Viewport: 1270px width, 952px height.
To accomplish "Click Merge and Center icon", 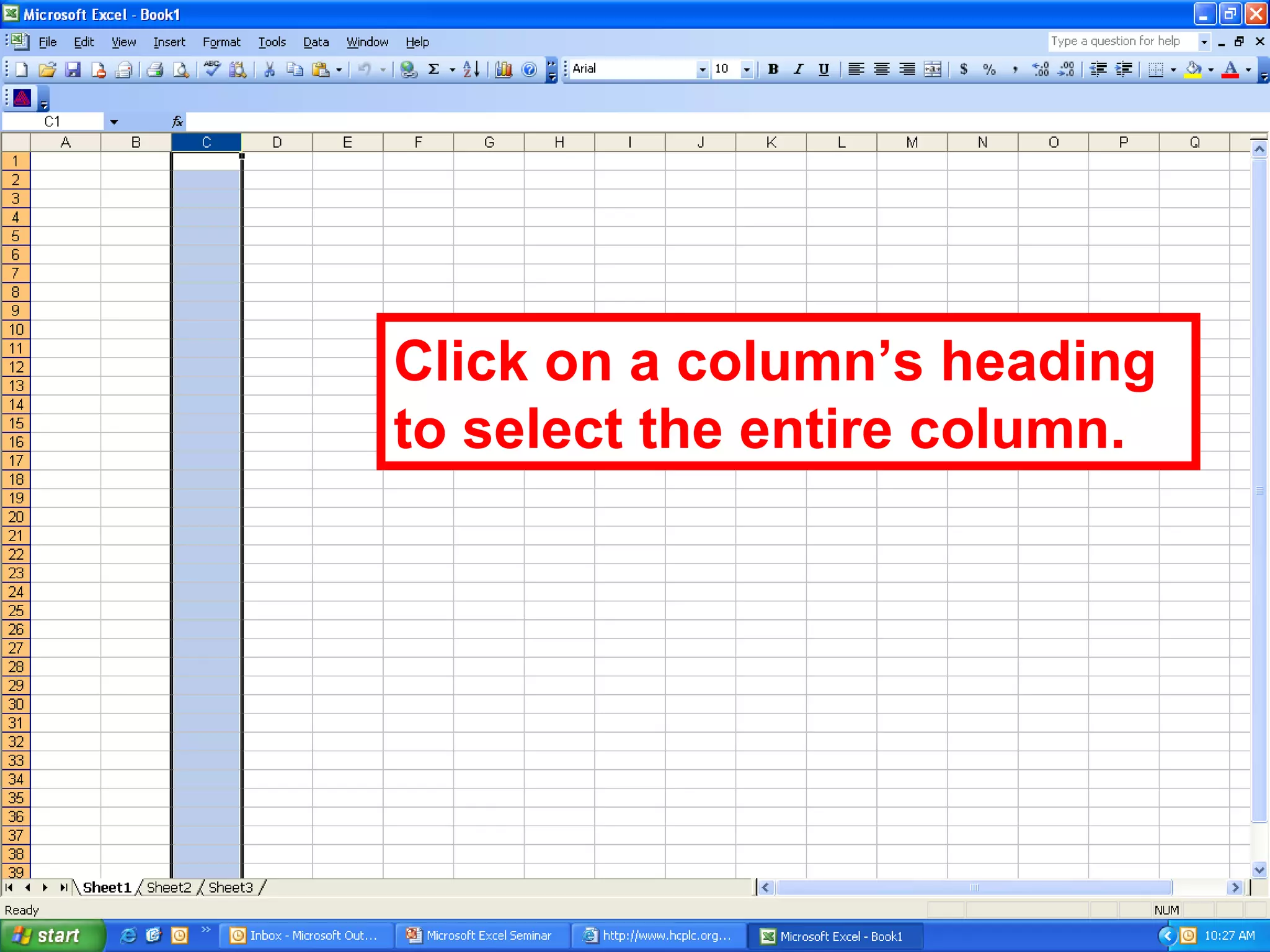I will click(x=933, y=69).
